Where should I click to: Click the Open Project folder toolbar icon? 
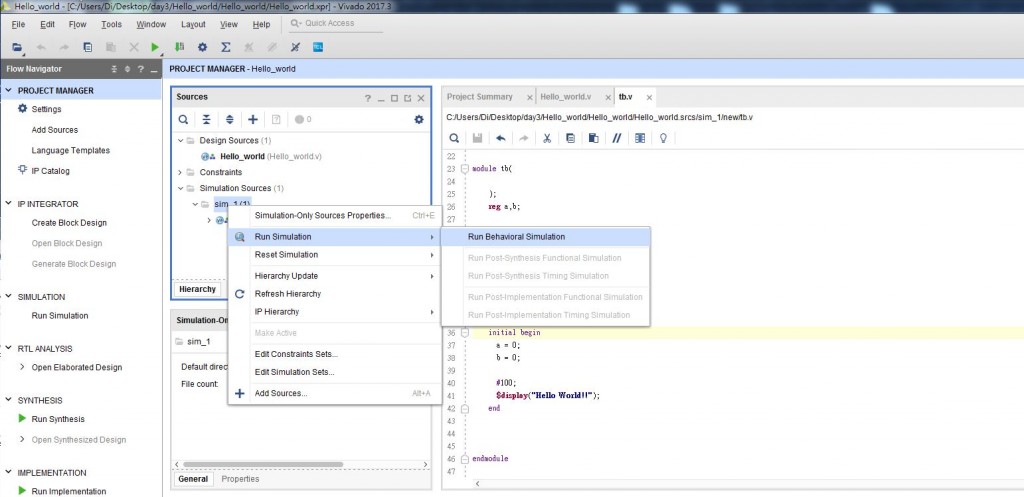[x=17, y=47]
